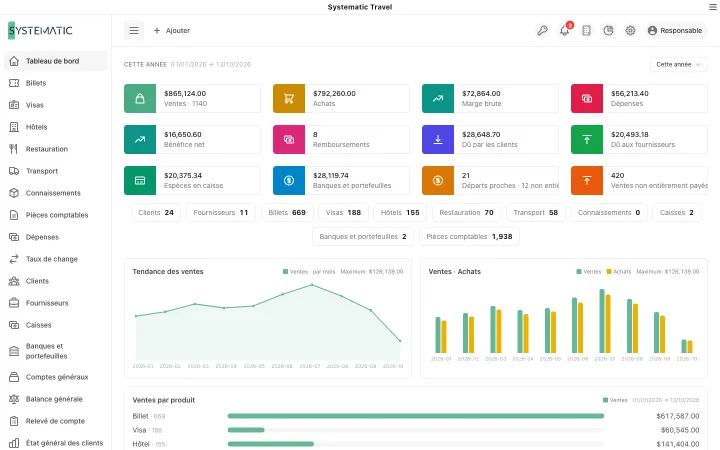Click the $617,587.00 Billet amount
The height and width of the screenshot is (450, 720).
(678, 416)
